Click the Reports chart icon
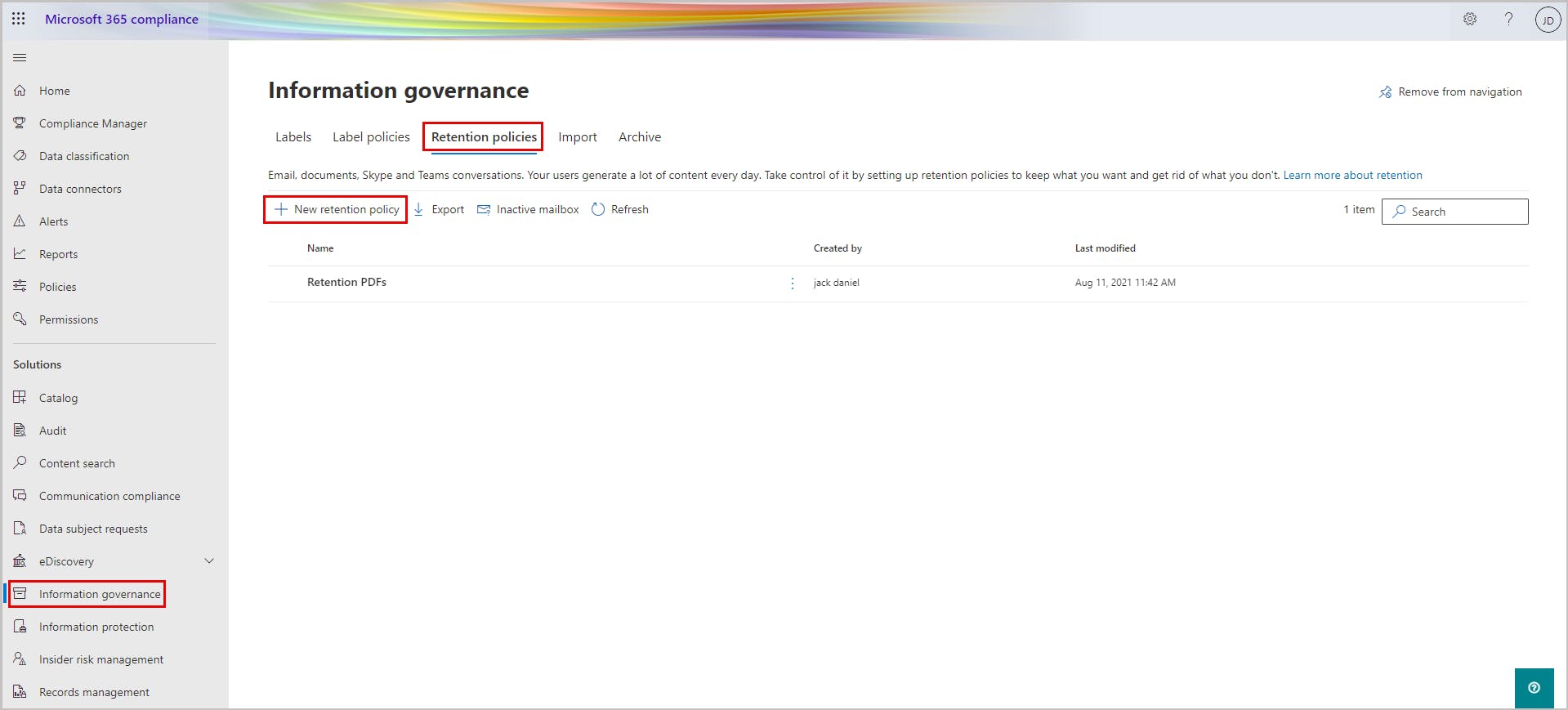 point(20,254)
